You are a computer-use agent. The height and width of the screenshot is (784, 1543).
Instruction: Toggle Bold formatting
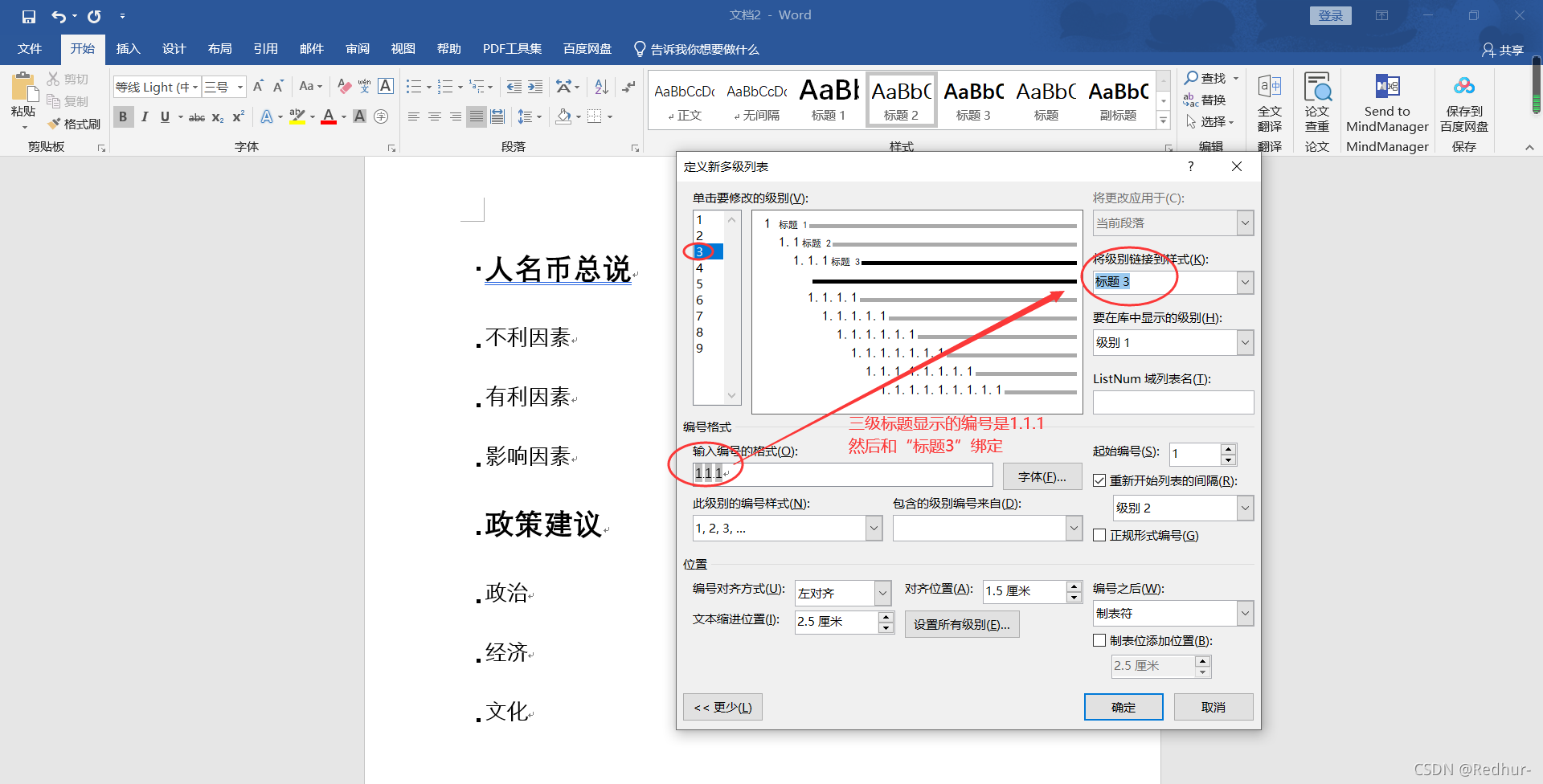pyautogui.click(x=123, y=116)
